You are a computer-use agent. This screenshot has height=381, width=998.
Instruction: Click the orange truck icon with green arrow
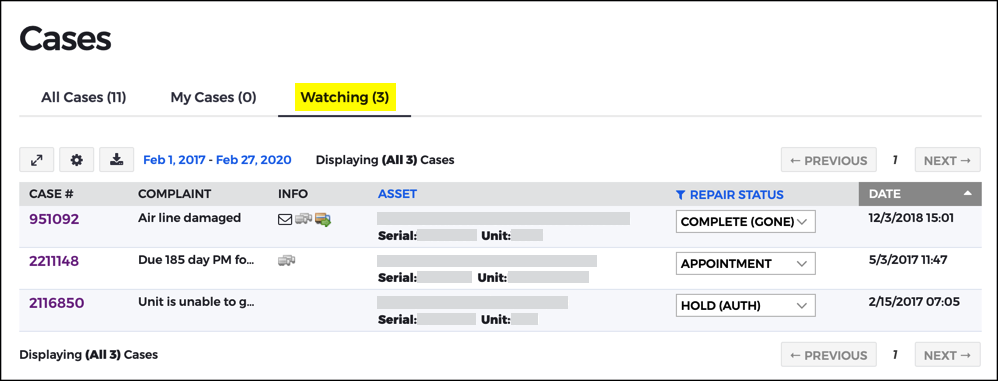(323, 219)
